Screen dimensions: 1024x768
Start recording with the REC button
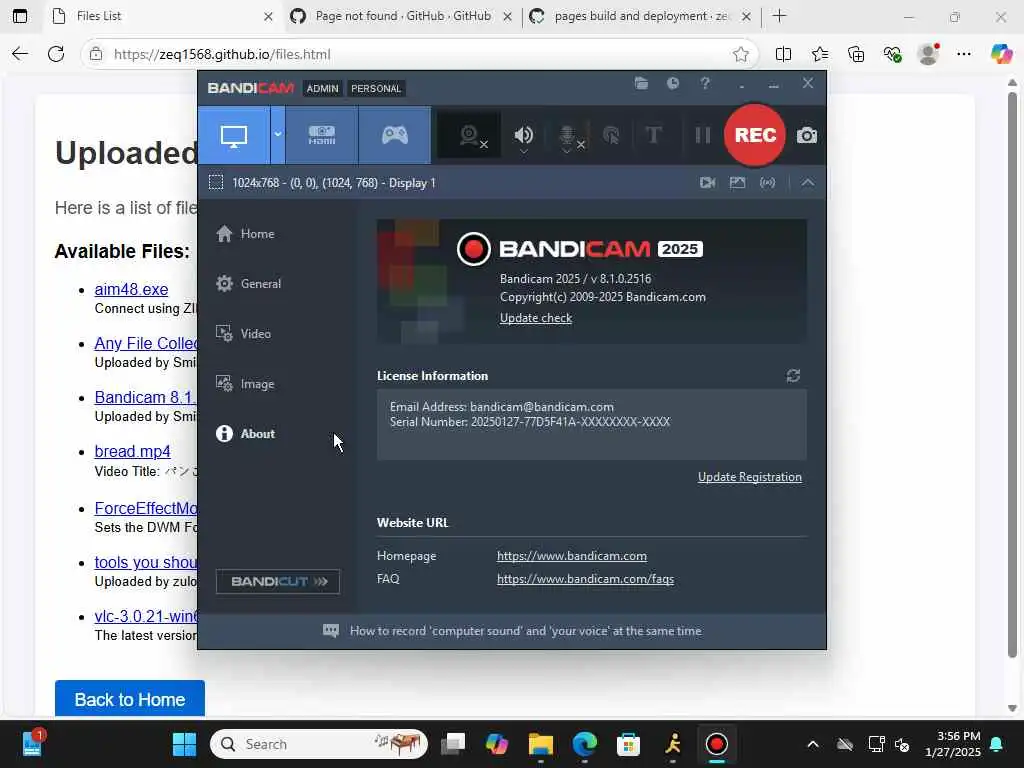[755, 135]
